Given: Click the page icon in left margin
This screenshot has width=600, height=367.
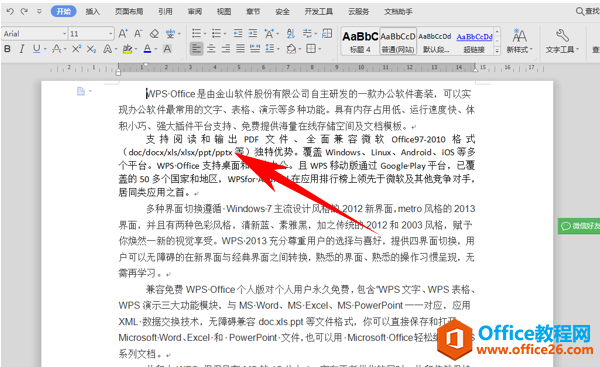Looking at the screenshot, I should pyautogui.click(x=81, y=91).
